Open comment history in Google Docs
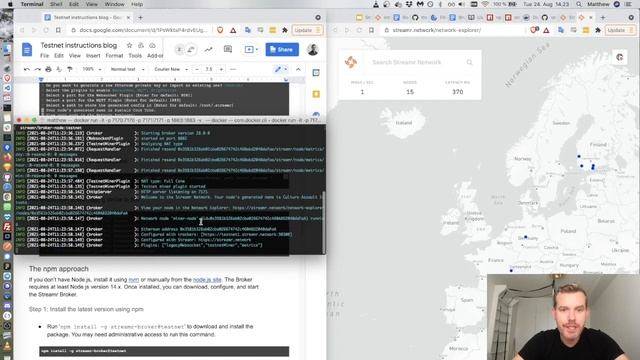The width and height of the screenshot is (640, 360). pos(228,49)
